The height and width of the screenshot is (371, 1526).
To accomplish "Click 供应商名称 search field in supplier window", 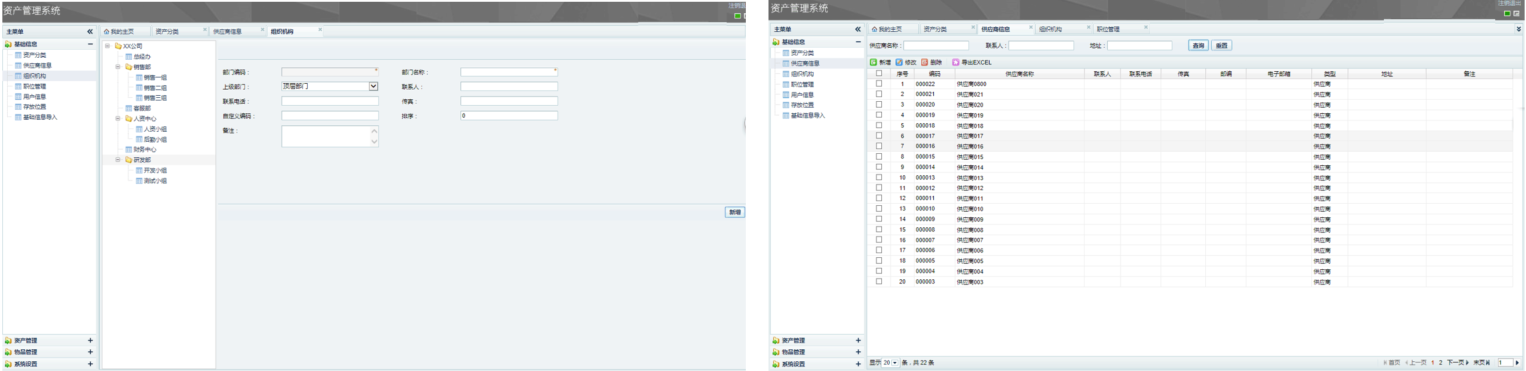I will [x=936, y=45].
